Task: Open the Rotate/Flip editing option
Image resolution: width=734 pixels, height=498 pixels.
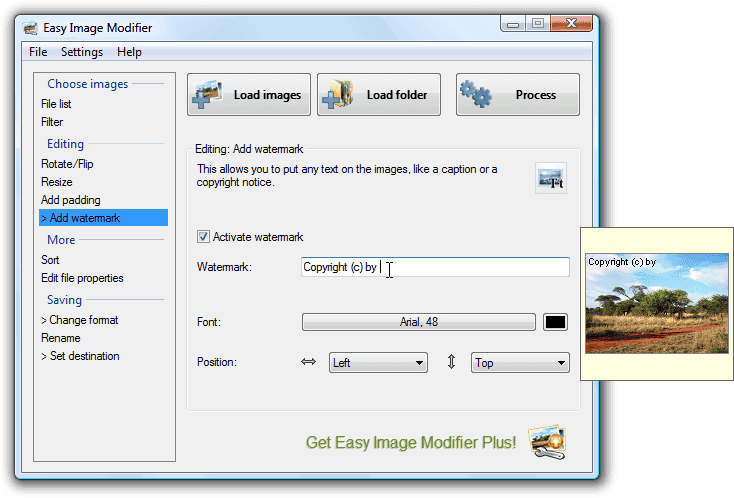Action: click(x=67, y=164)
